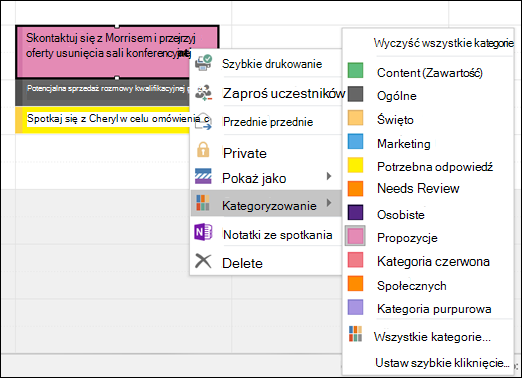The width and height of the screenshot is (522, 378).
Task: Select Przednie przednie menu entry
Action: pos(266,122)
